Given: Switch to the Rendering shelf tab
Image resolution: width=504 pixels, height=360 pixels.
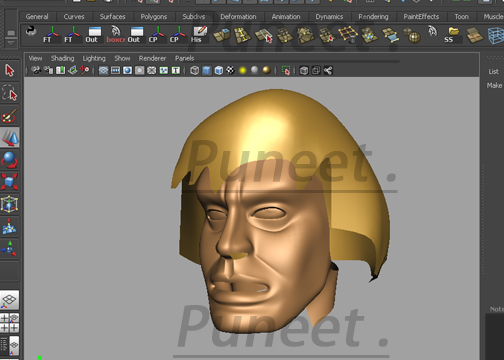Looking at the screenshot, I should click(x=373, y=17).
